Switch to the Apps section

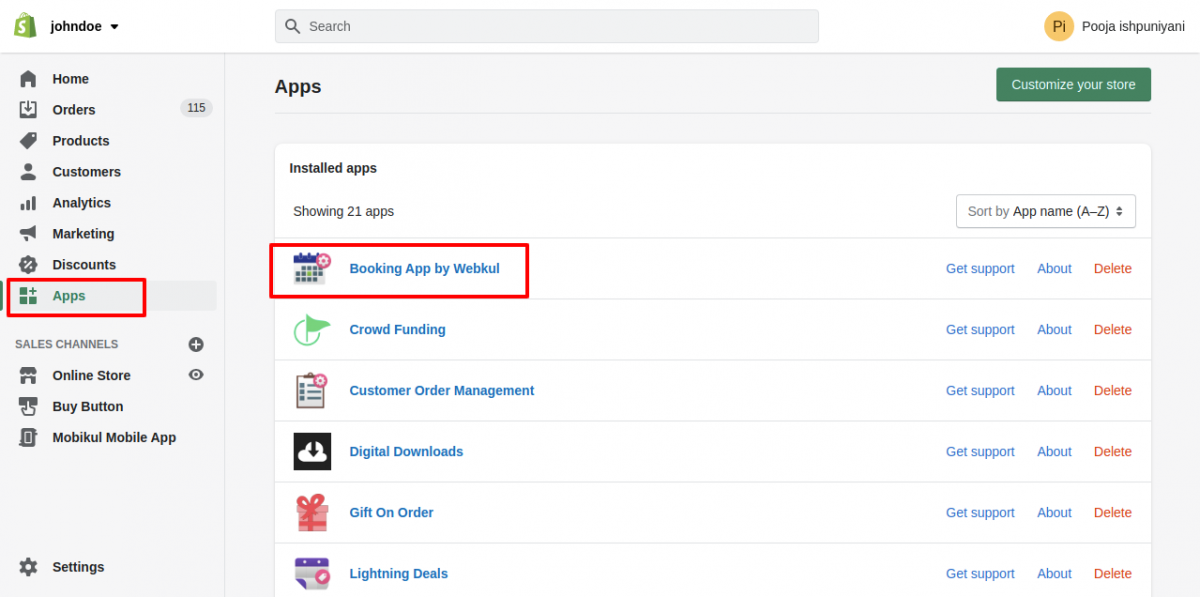[x=68, y=296]
